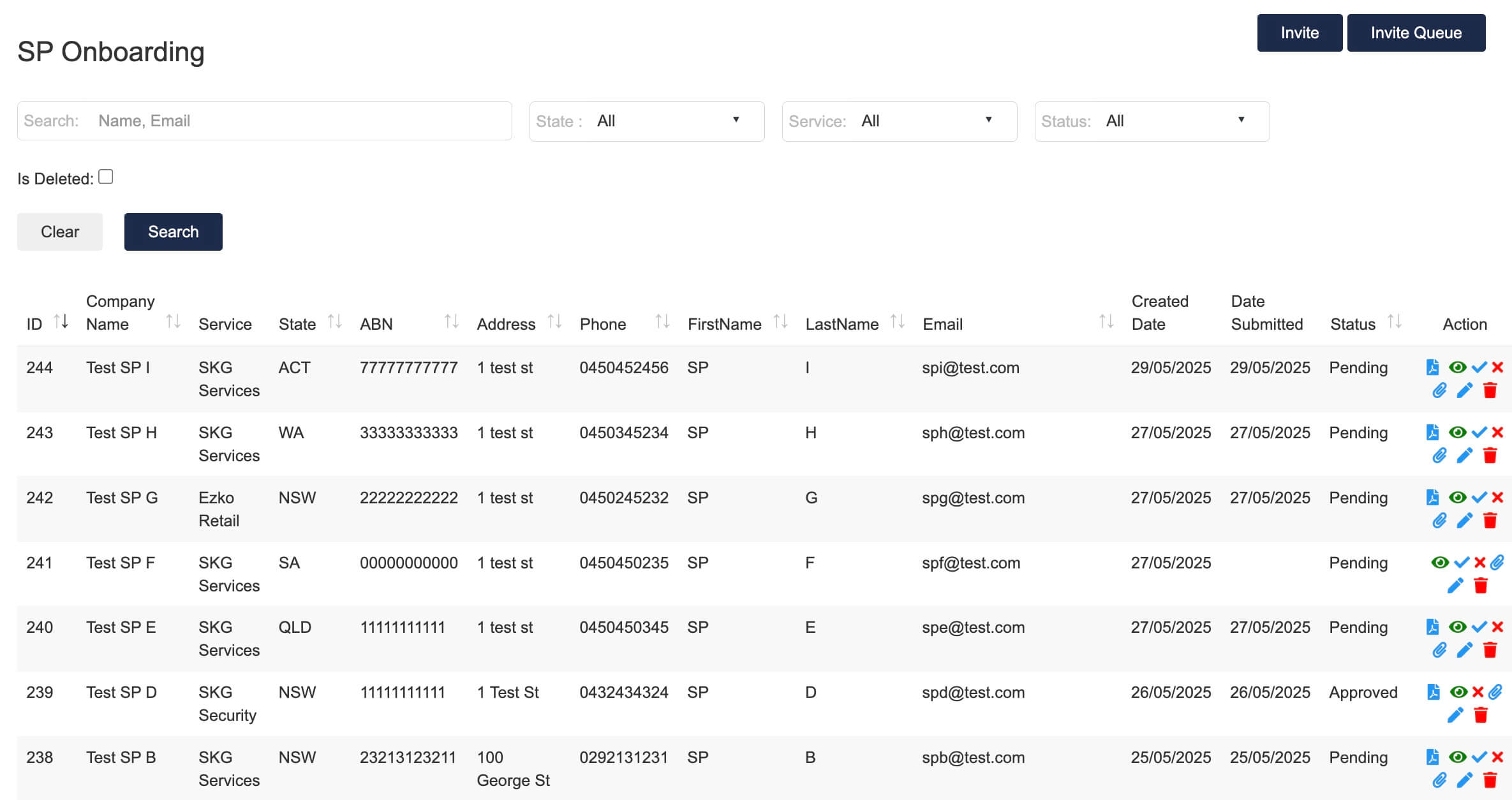Open the paperclip attachment for Test SP F

point(1497,562)
